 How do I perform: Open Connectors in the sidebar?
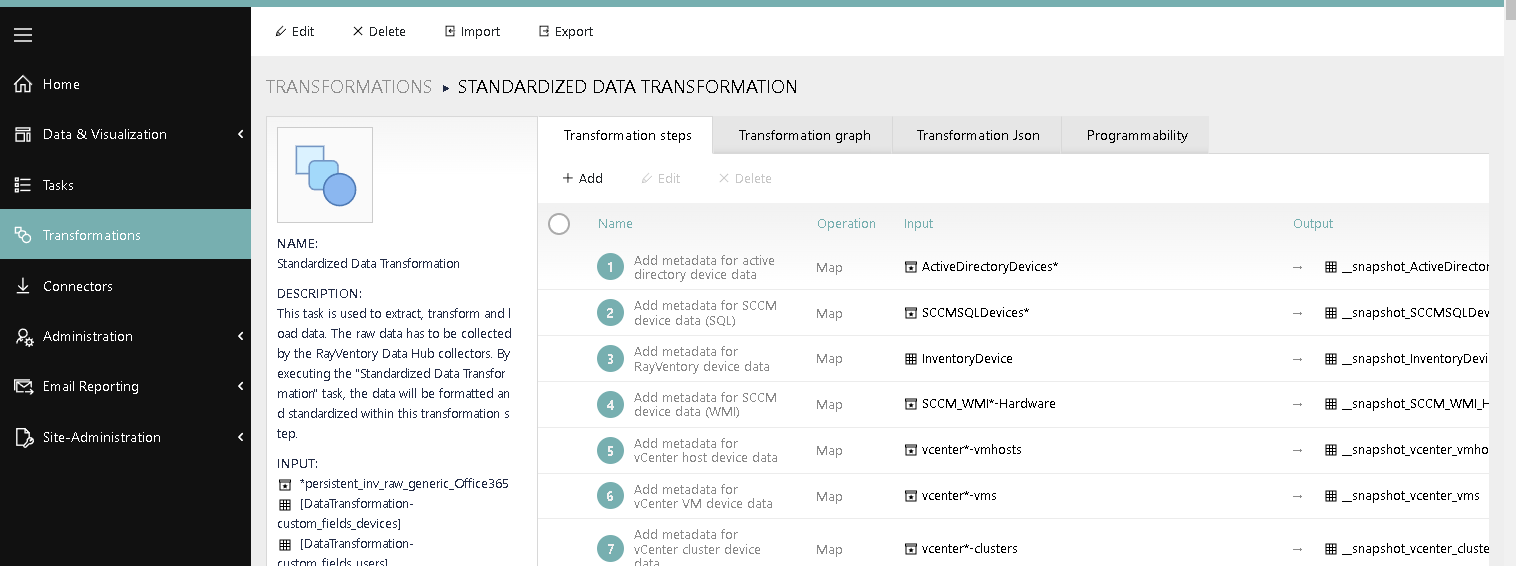[125, 286]
